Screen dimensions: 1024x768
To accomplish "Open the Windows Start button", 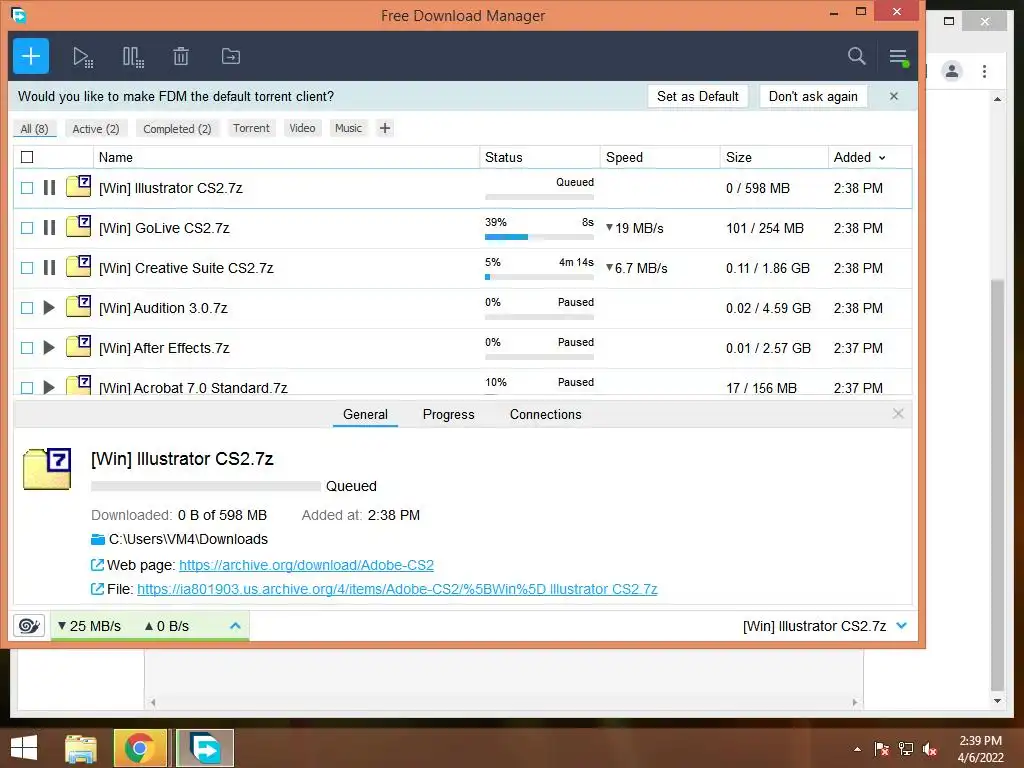I will pos(24,748).
